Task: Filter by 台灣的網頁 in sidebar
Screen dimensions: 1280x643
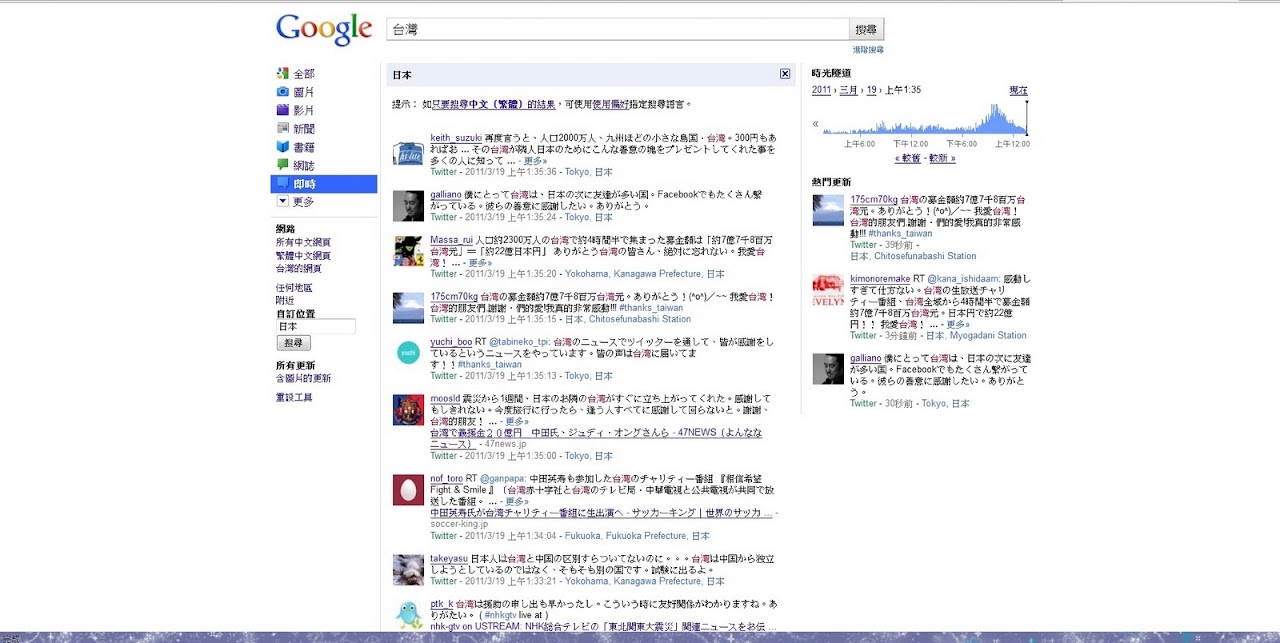Action: point(298,269)
